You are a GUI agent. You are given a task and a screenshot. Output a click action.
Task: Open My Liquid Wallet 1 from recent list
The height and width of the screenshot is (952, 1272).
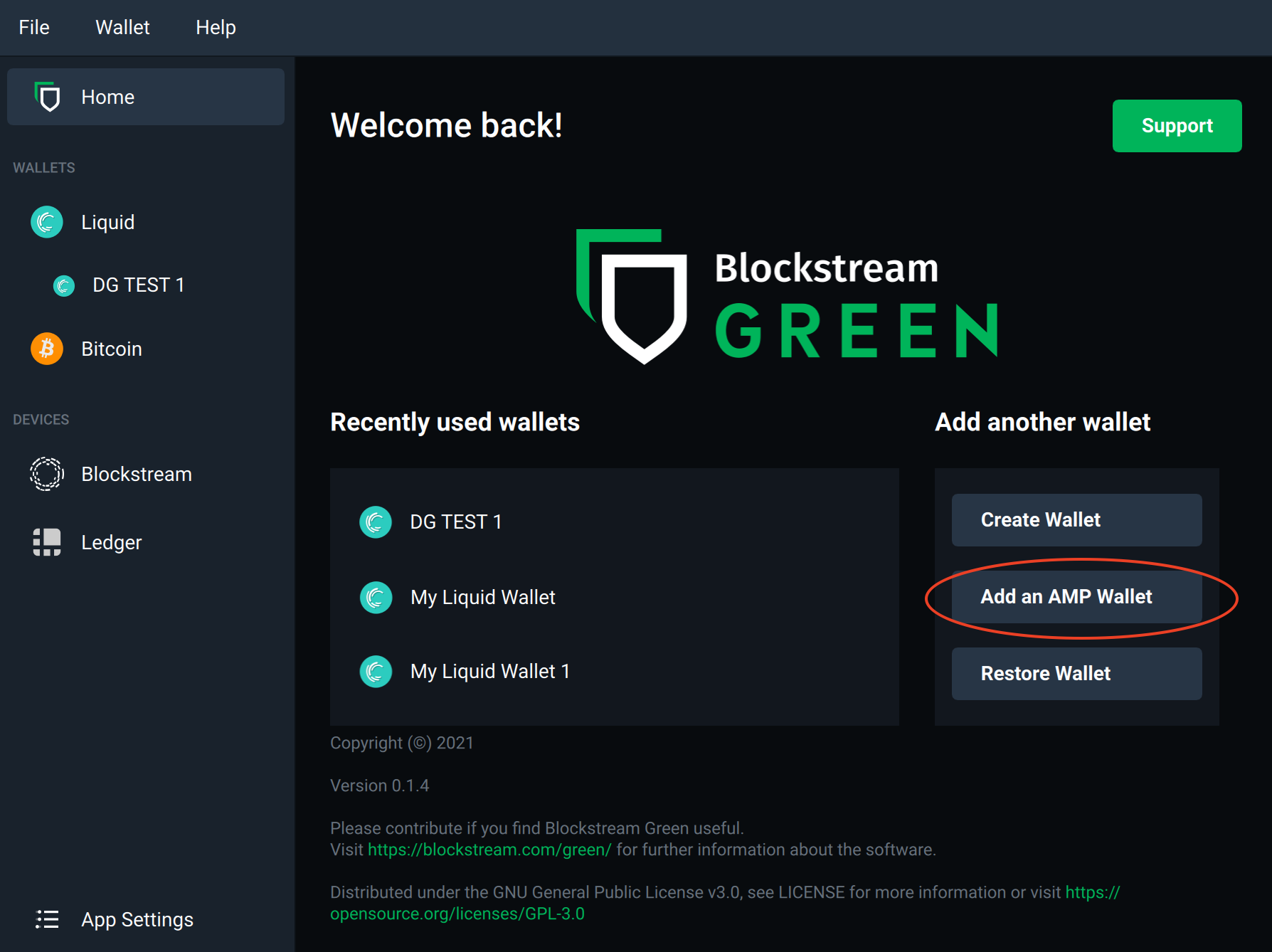(490, 672)
